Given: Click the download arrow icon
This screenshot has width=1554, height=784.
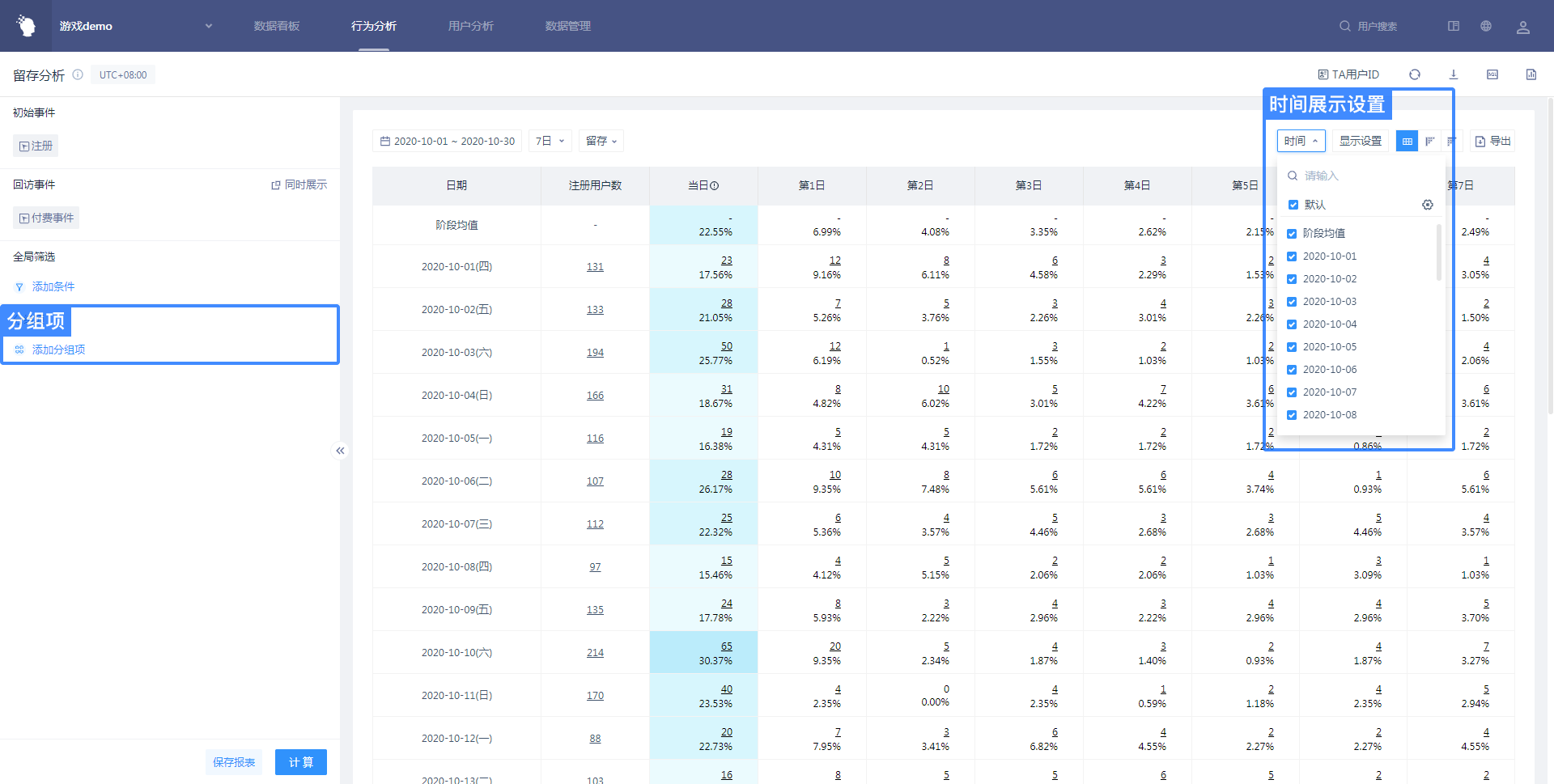Looking at the screenshot, I should coord(1453,74).
